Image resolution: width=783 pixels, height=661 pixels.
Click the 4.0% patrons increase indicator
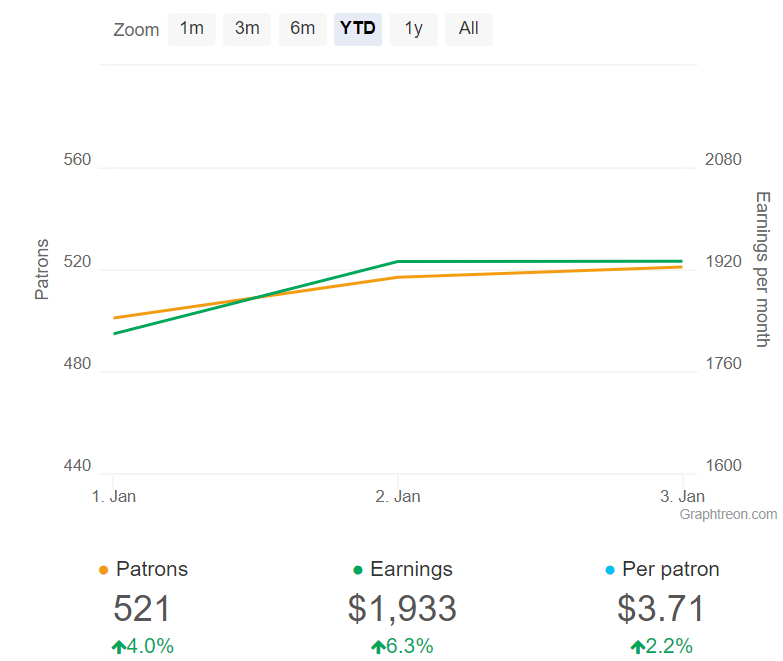[x=143, y=646]
